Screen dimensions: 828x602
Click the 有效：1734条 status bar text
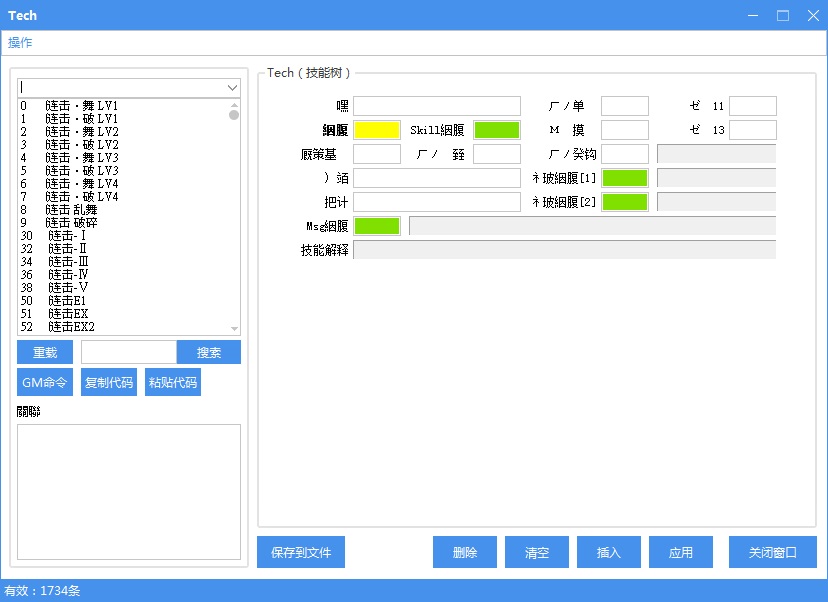click(42, 590)
